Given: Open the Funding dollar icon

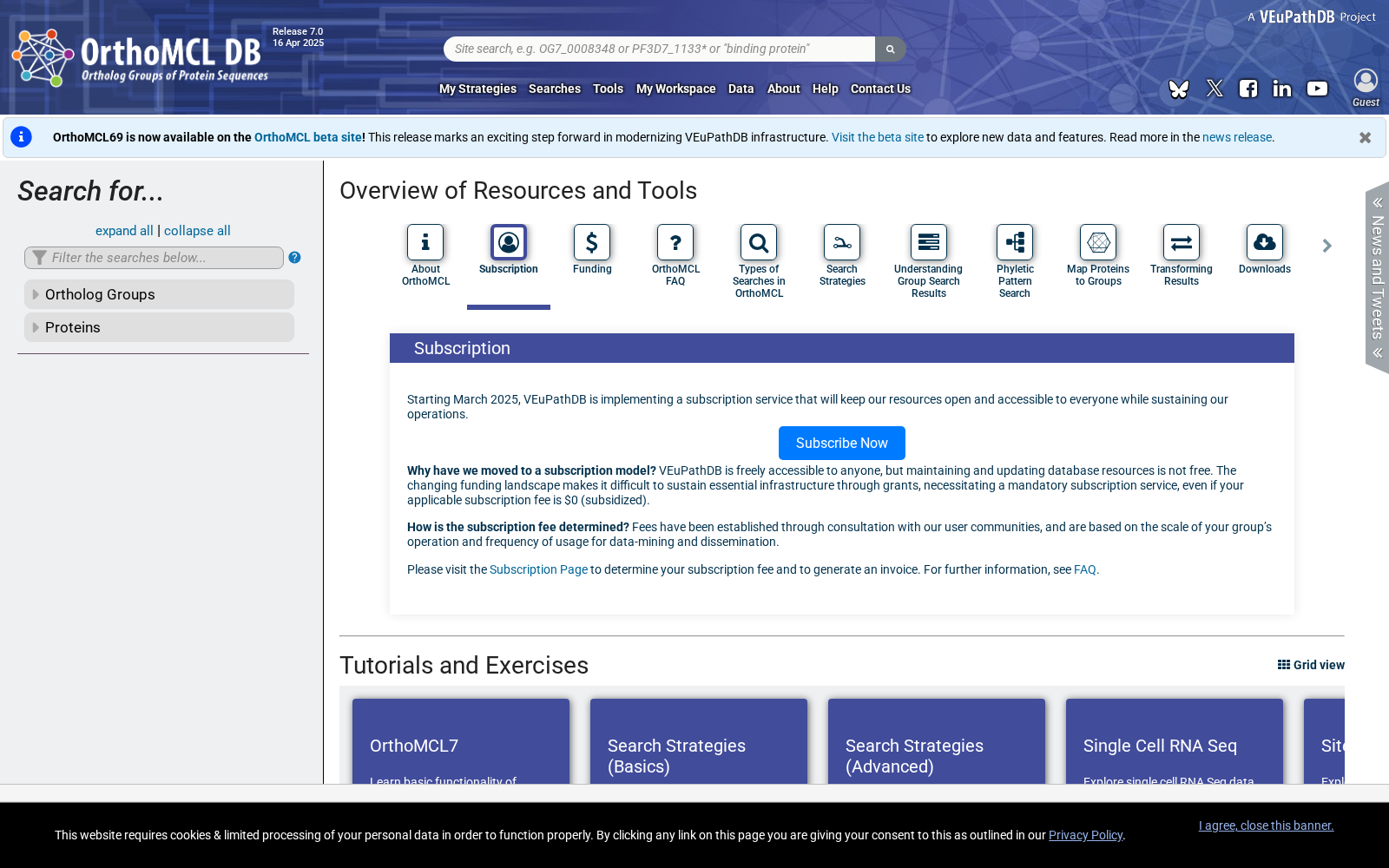Looking at the screenshot, I should [592, 242].
